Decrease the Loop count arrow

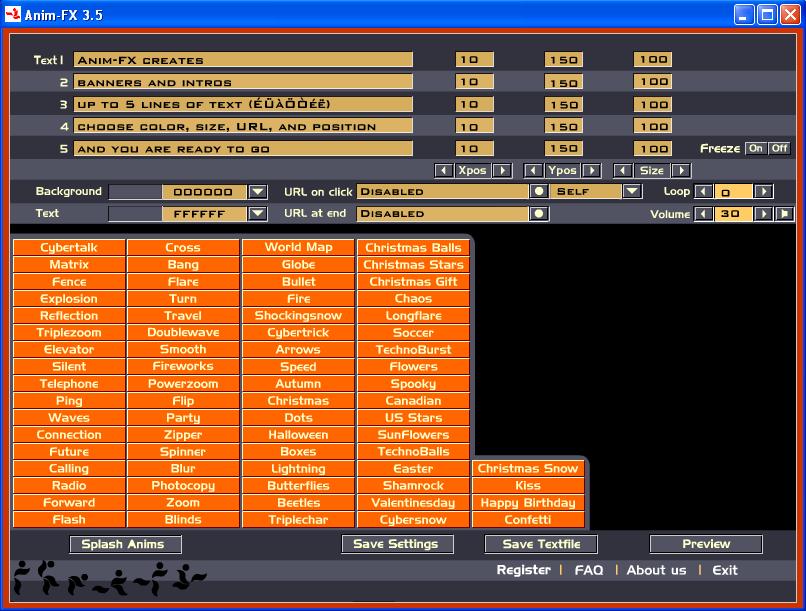(703, 192)
